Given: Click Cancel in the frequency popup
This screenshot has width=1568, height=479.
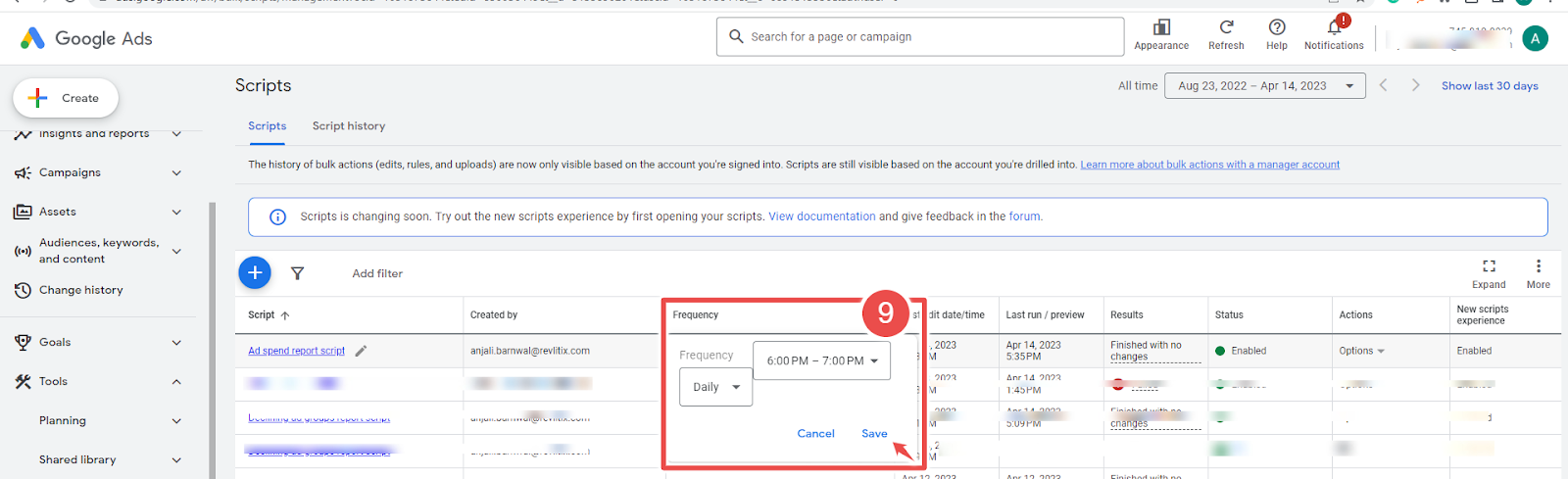Looking at the screenshot, I should click(815, 433).
